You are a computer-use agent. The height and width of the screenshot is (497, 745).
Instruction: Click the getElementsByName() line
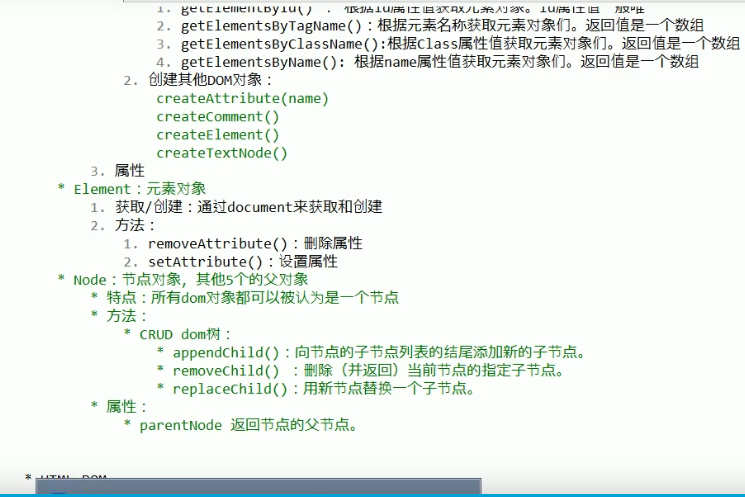[428, 62]
